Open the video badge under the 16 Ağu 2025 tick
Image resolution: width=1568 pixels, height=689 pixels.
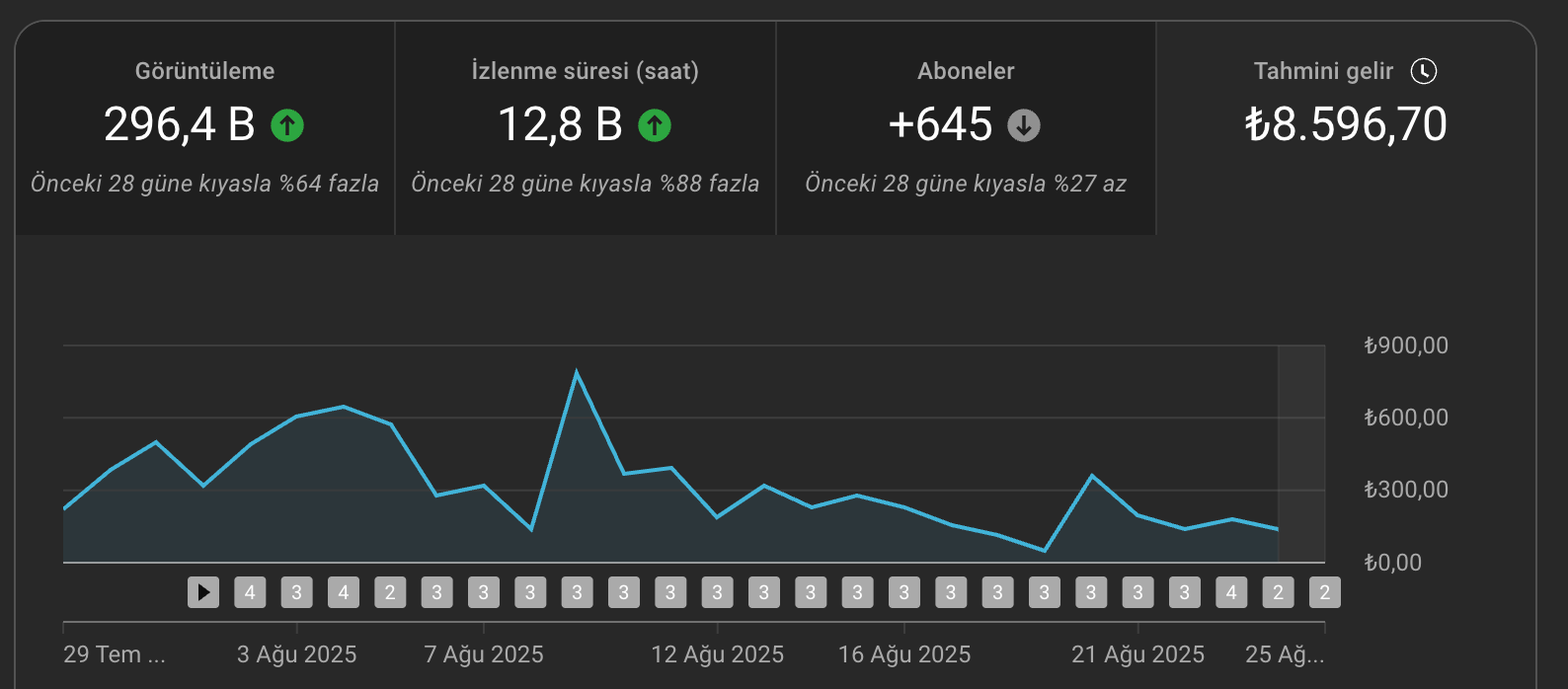904,592
